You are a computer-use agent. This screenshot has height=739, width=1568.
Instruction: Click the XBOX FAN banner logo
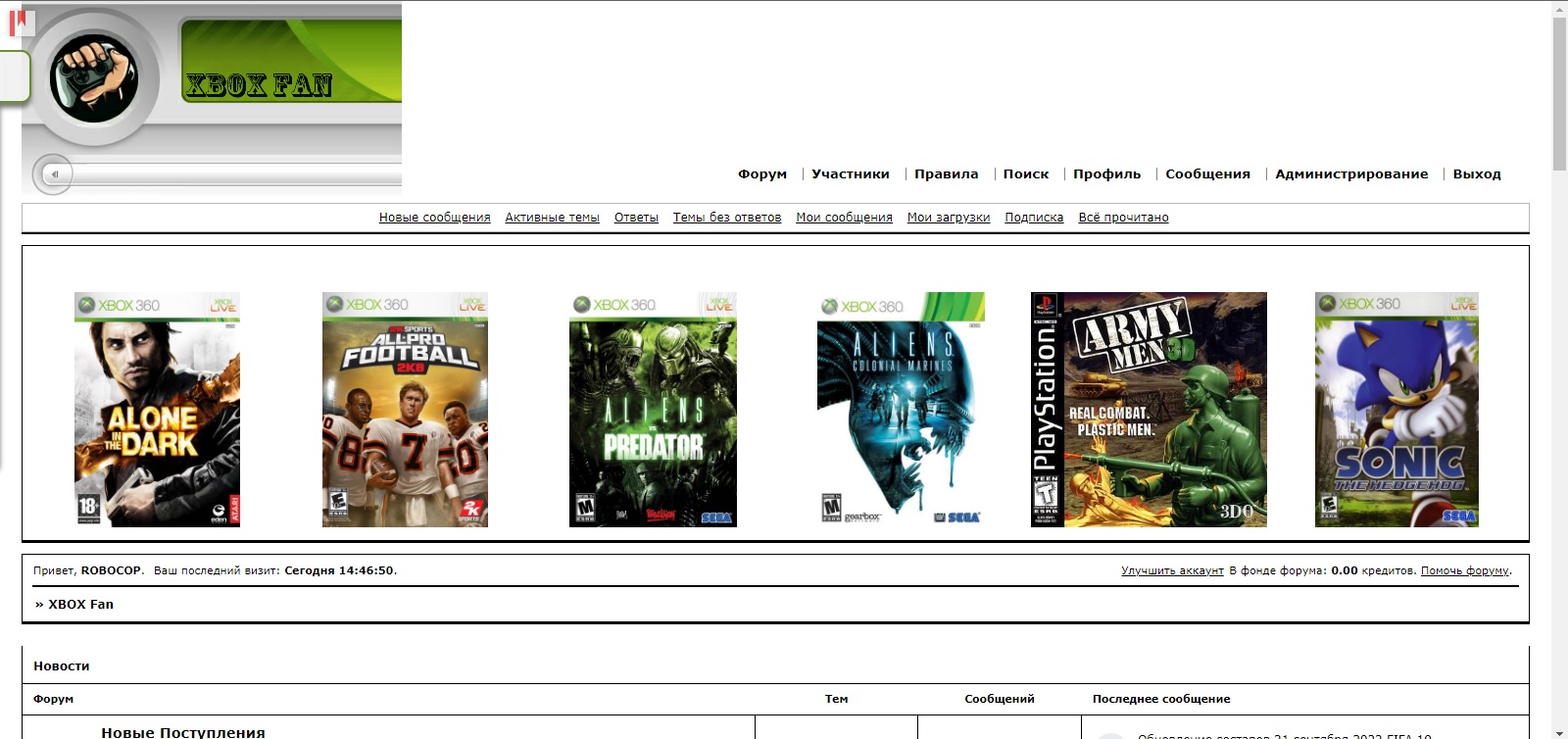[x=259, y=85]
